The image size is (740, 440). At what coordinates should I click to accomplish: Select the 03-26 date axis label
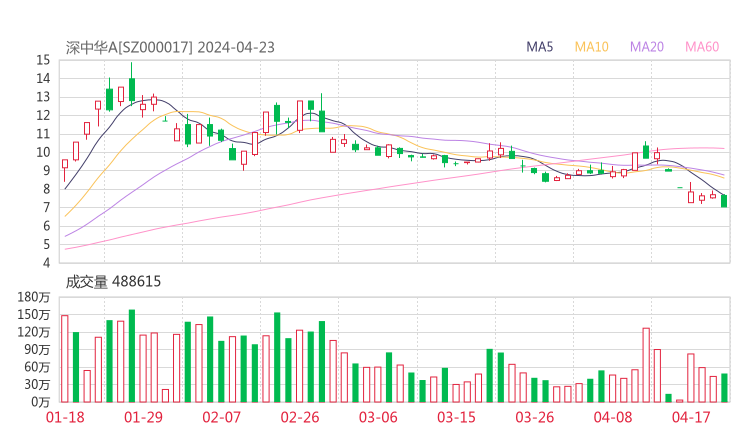[x=534, y=417]
